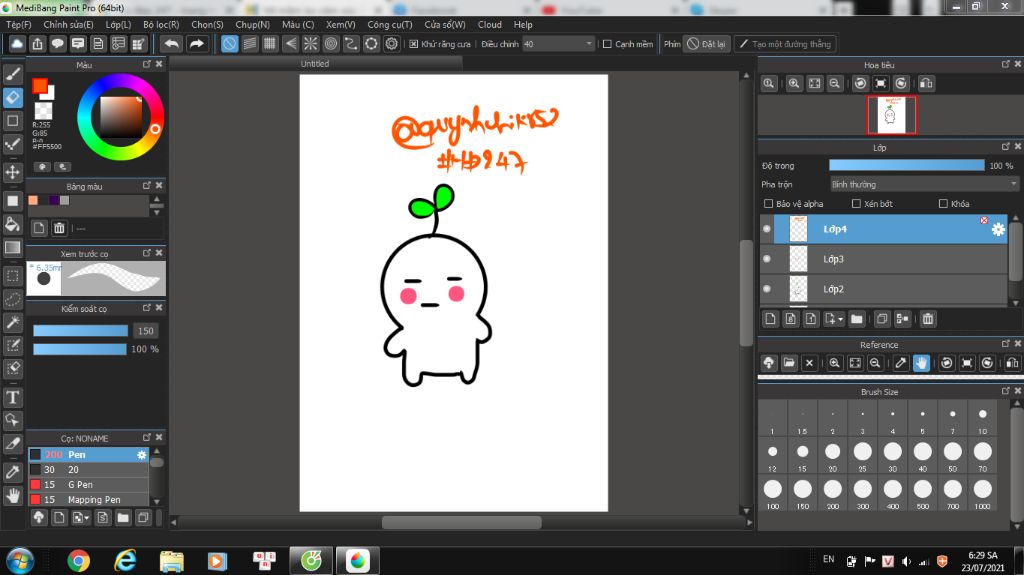Undock the Lớp layers panel
This screenshot has height=575, width=1024.
pos(1005,147)
